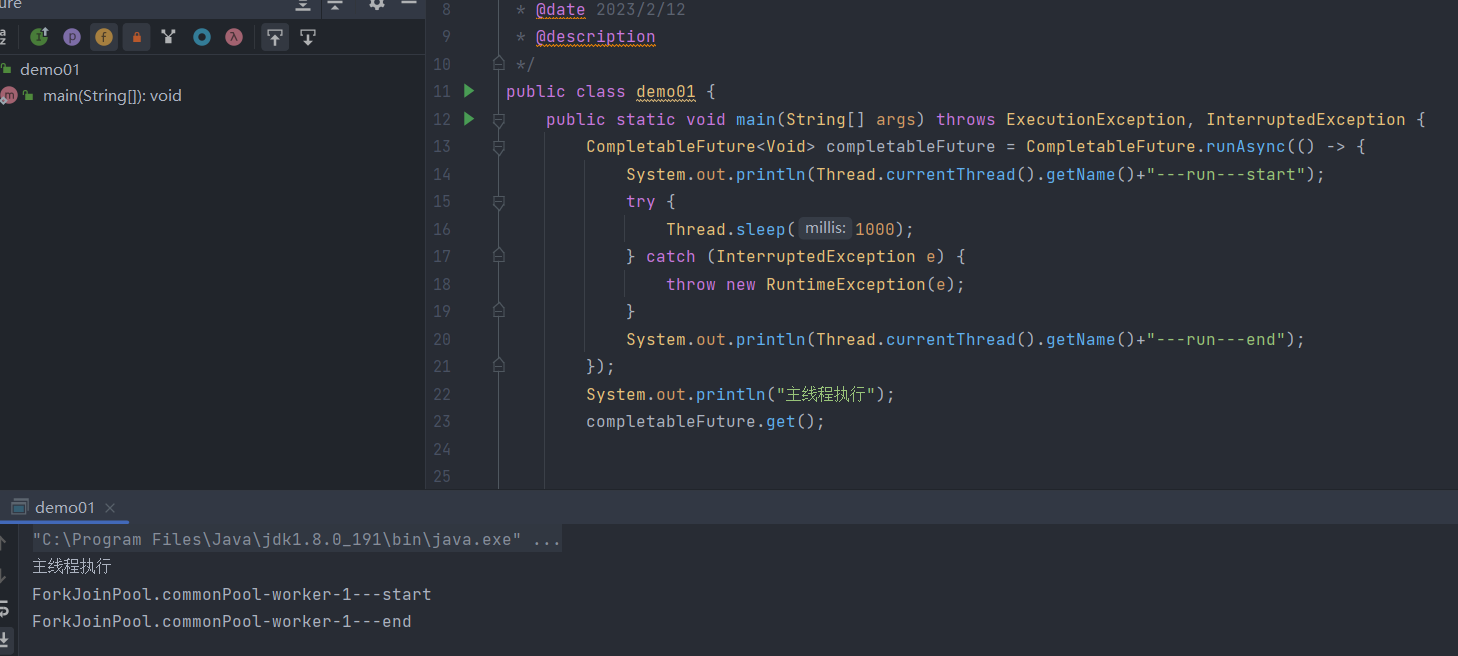The height and width of the screenshot is (656, 1458).
Task: Click fold end marker at line 19
Action: point(499,312)
